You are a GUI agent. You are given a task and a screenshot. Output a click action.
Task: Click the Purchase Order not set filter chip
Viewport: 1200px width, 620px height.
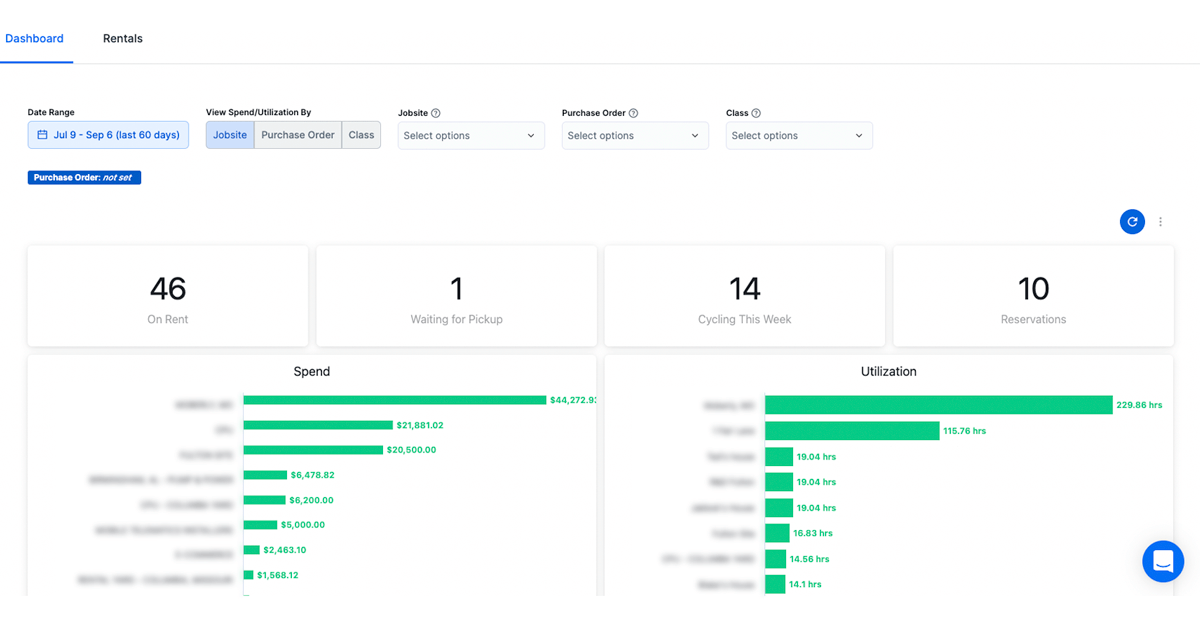coord(84,177)
